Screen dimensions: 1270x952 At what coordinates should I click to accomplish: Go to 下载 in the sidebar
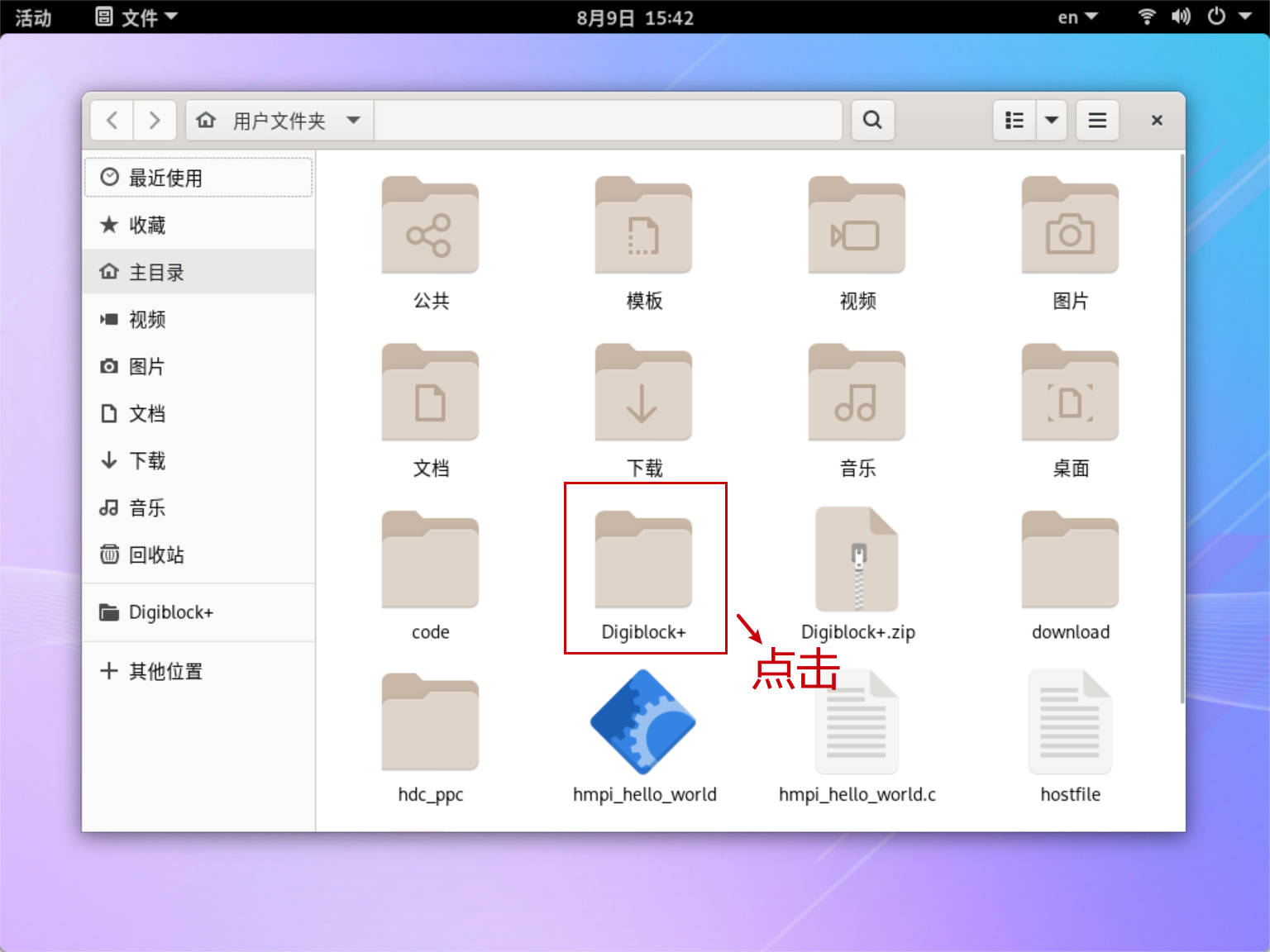198,460
